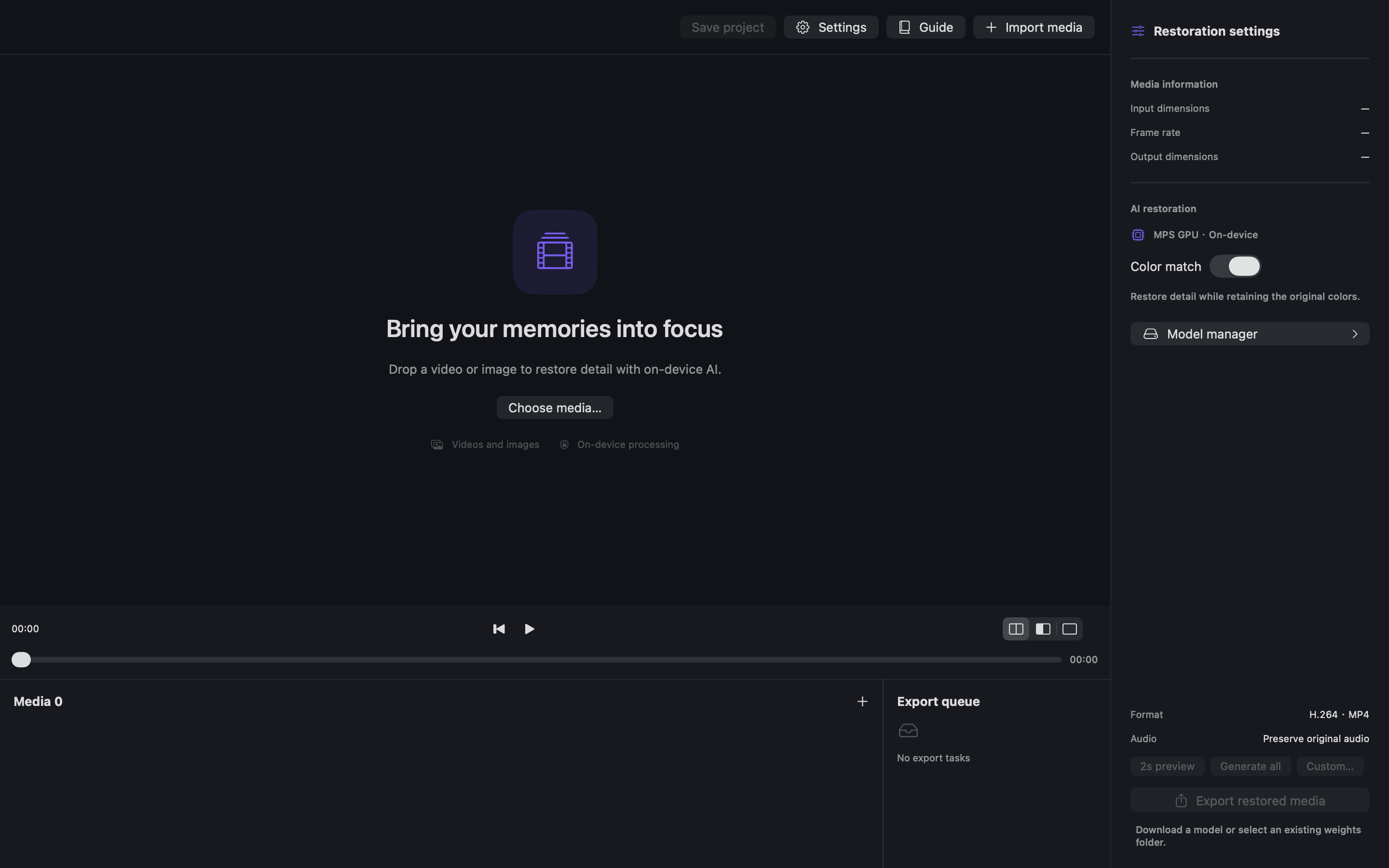This screenshot has width=1389, height=868.
Task: Play the media preview
Action: click(x=529, y=629)
